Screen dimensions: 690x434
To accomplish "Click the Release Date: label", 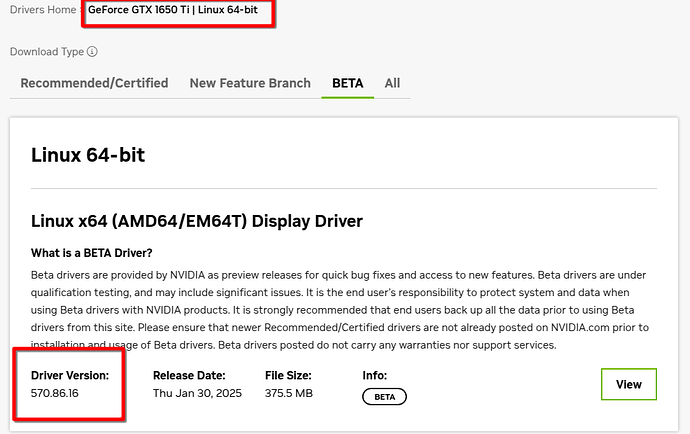I will tap(189, 375).
